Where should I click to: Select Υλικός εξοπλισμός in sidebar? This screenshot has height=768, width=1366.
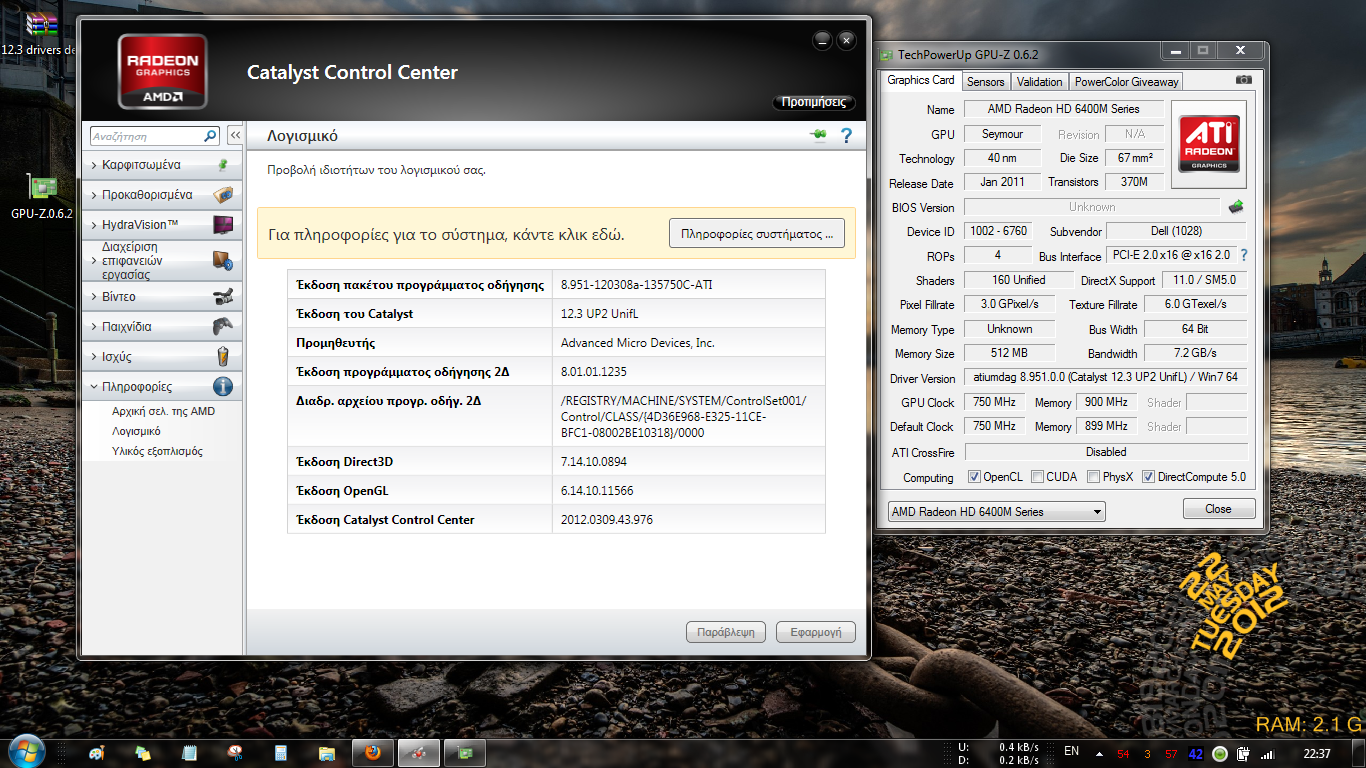tap(157, 451)
